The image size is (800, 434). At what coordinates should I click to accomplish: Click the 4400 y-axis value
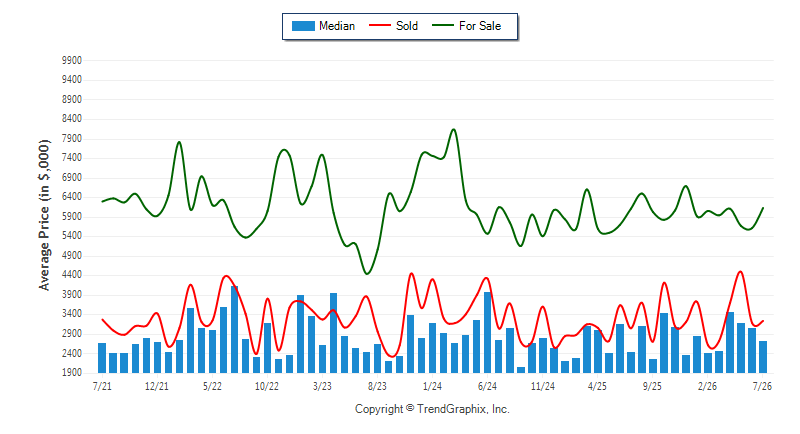[72, 275]
